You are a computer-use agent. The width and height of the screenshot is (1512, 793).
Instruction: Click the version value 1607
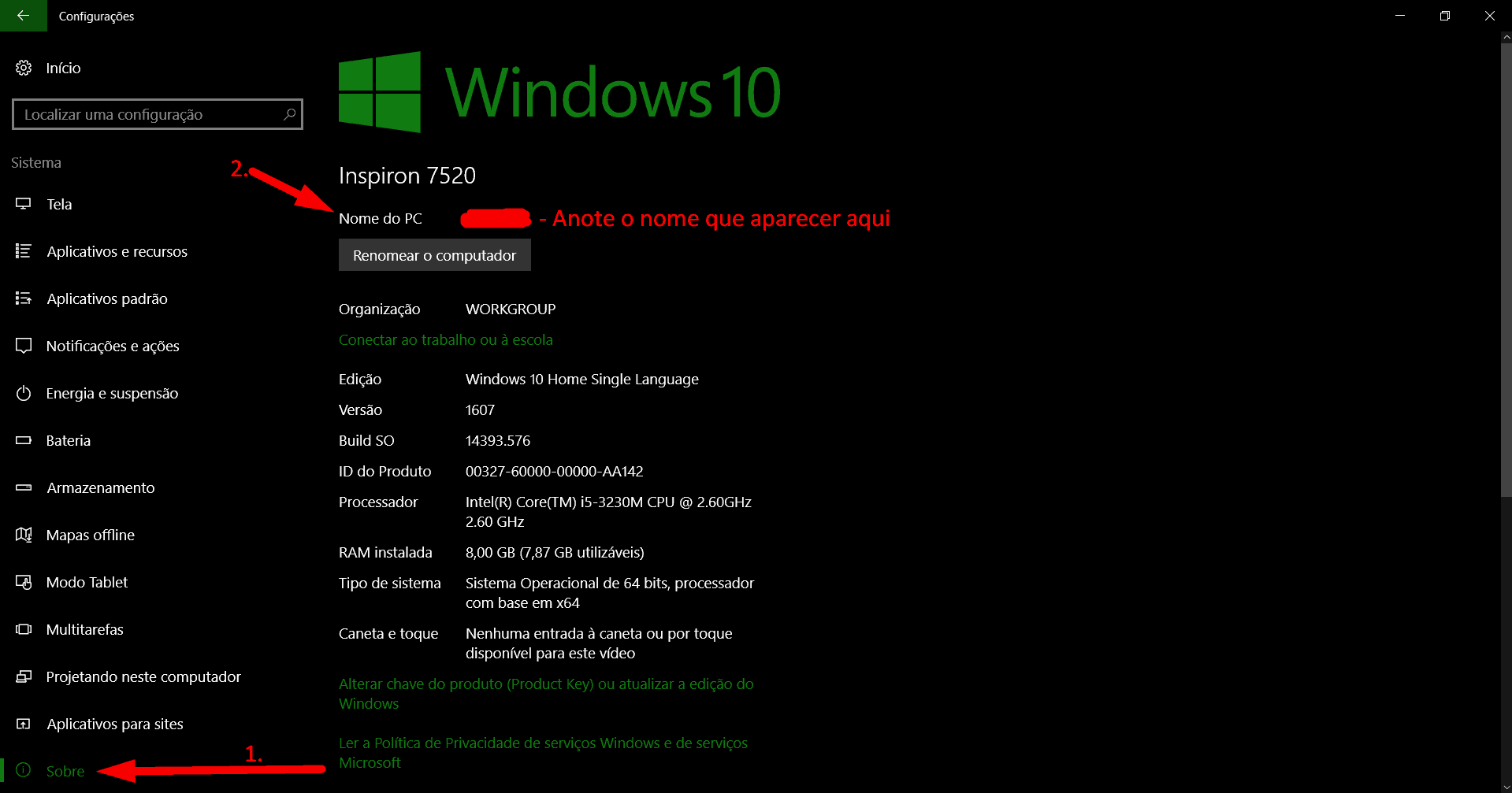point(480,410)
